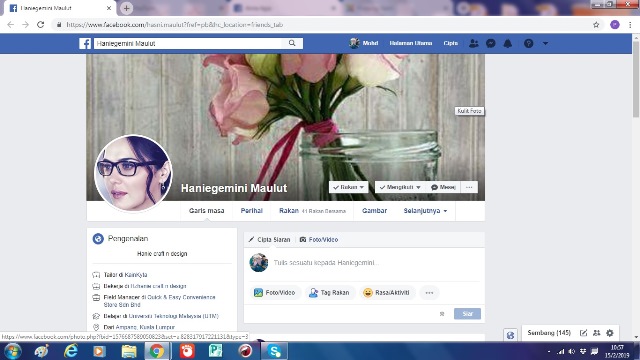
Task: Select the Cipta Siaran composer tab
Action: [269, 240]
